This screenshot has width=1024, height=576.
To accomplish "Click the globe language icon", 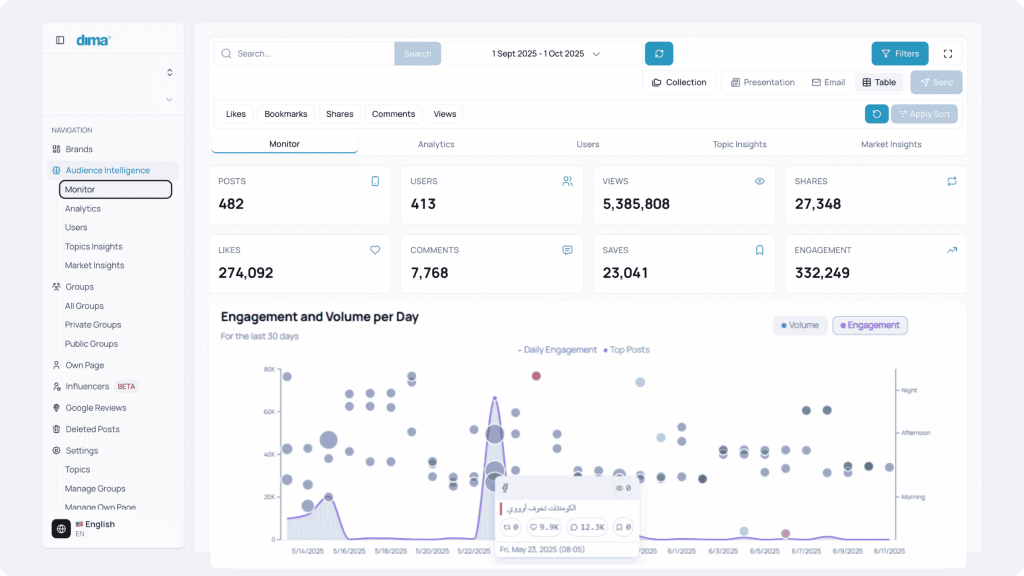I will [61, 529].
